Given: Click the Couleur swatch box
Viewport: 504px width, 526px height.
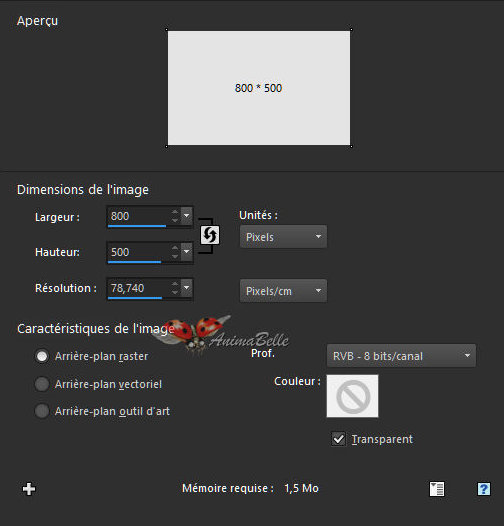Looking at the screenshot, I should tap(352, 396).
